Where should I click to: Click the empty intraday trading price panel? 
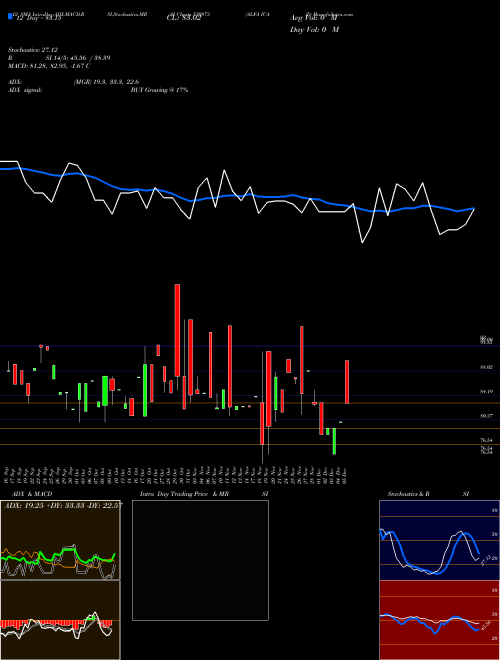pyautogui.click(x=200, y=560)
